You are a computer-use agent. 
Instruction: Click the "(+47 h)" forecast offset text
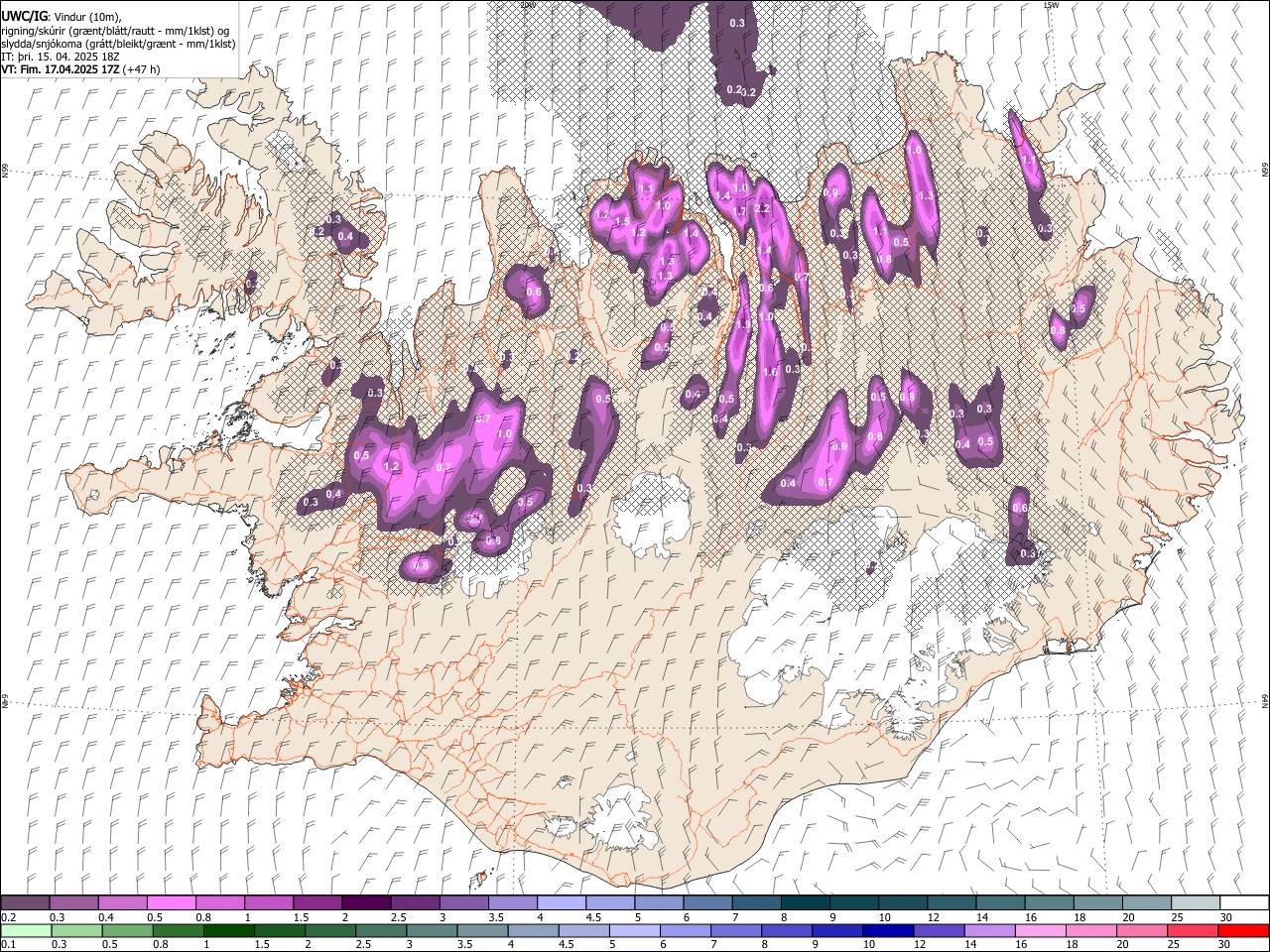[142, 69]
